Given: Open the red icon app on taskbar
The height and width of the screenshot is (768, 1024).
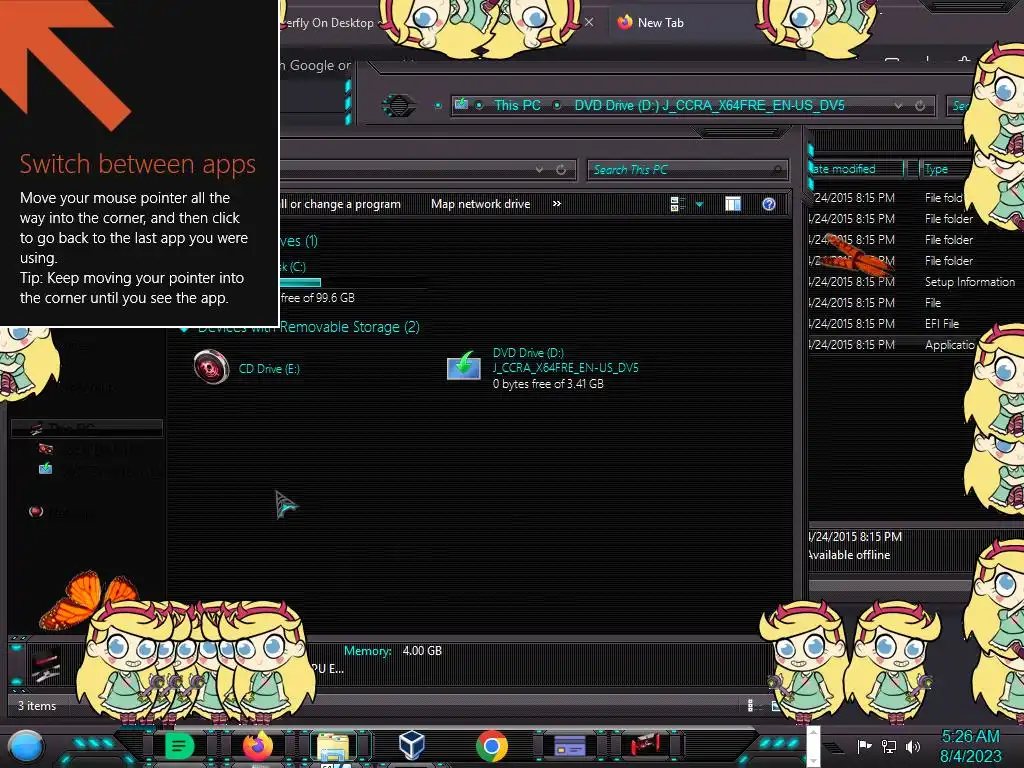Looking at the screenshot, I should pos(646,744).
